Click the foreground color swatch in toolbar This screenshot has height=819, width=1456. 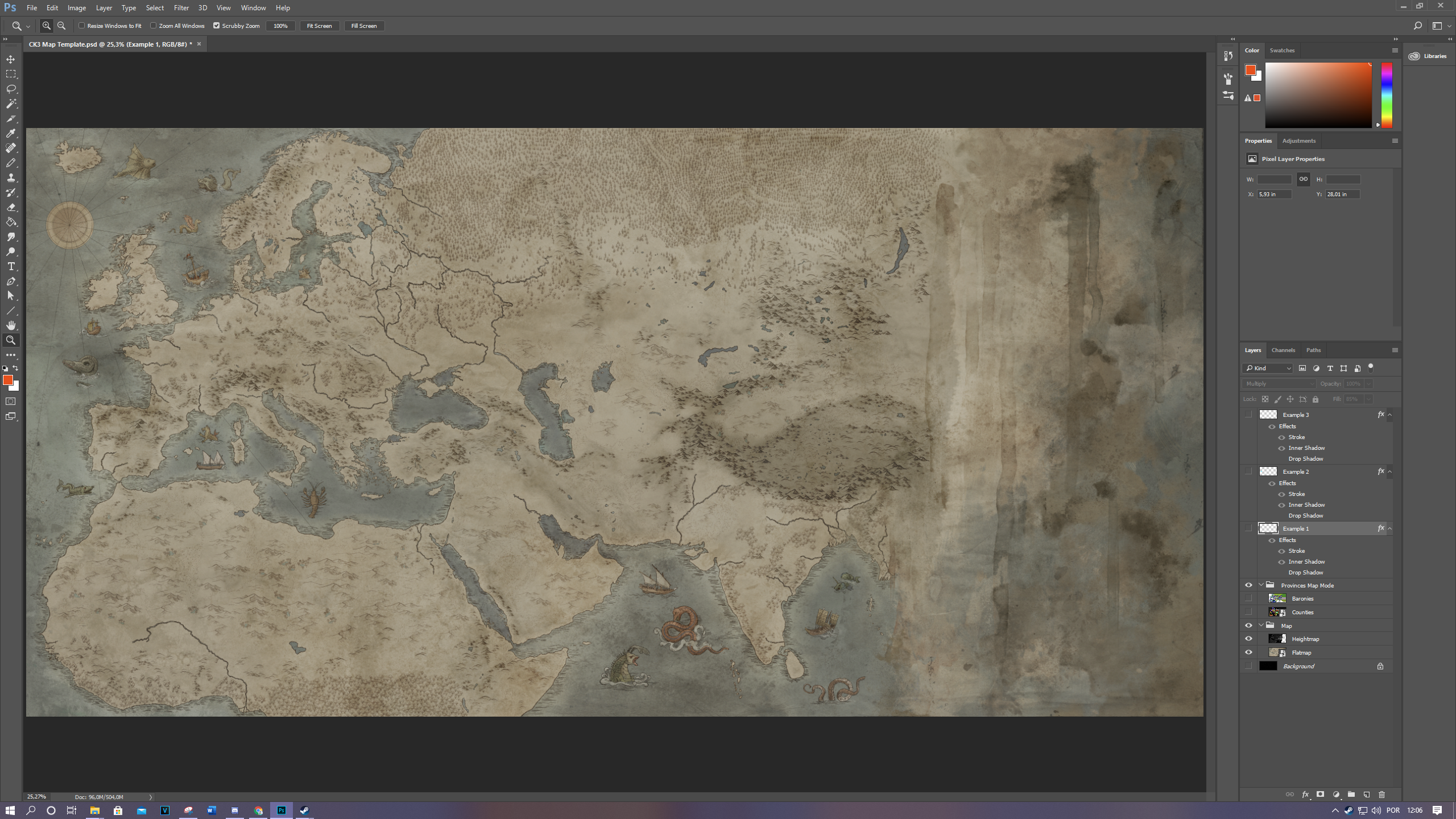(x=7, y=380)
